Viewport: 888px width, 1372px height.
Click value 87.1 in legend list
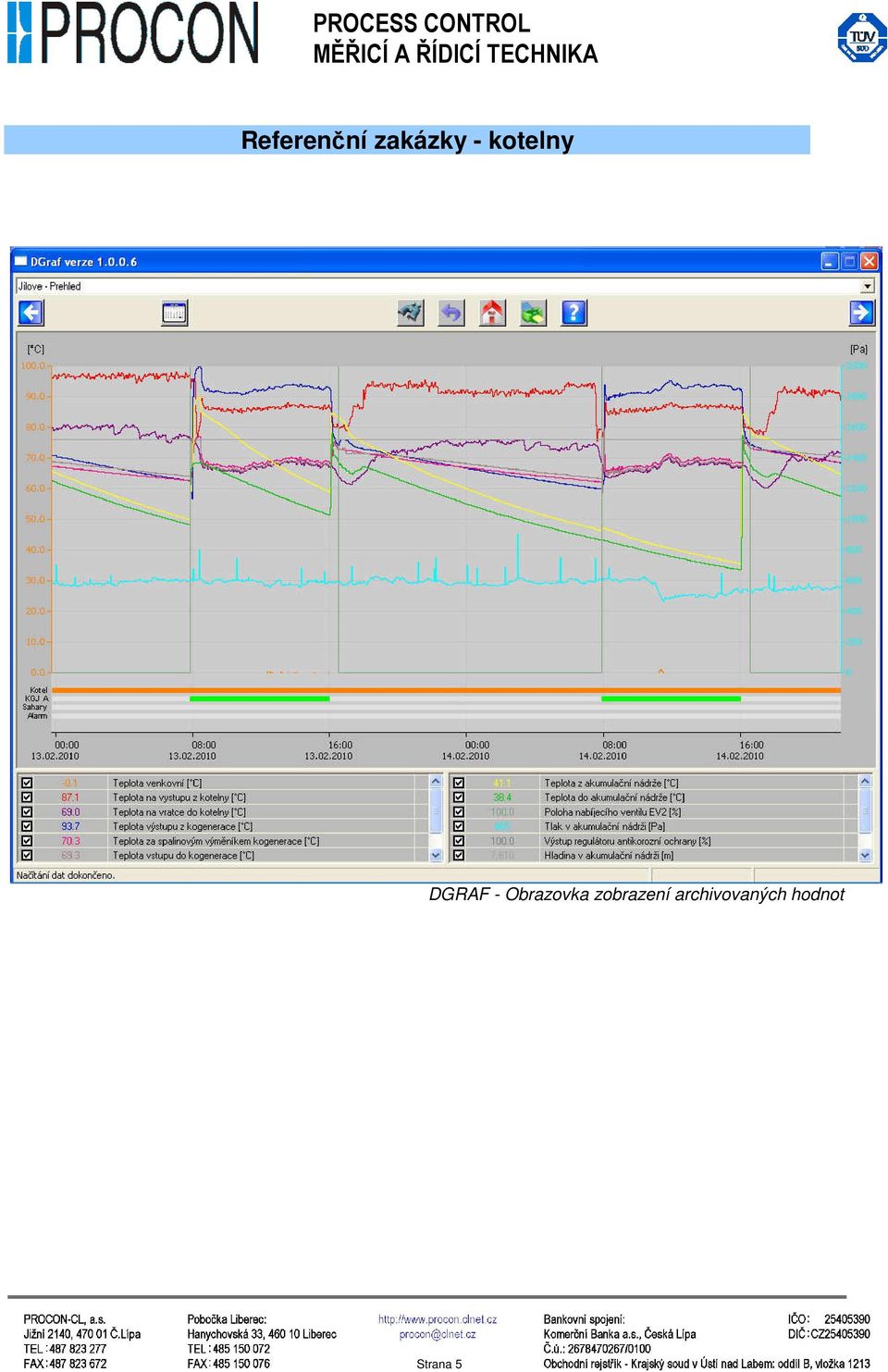[x=70, y=797]
